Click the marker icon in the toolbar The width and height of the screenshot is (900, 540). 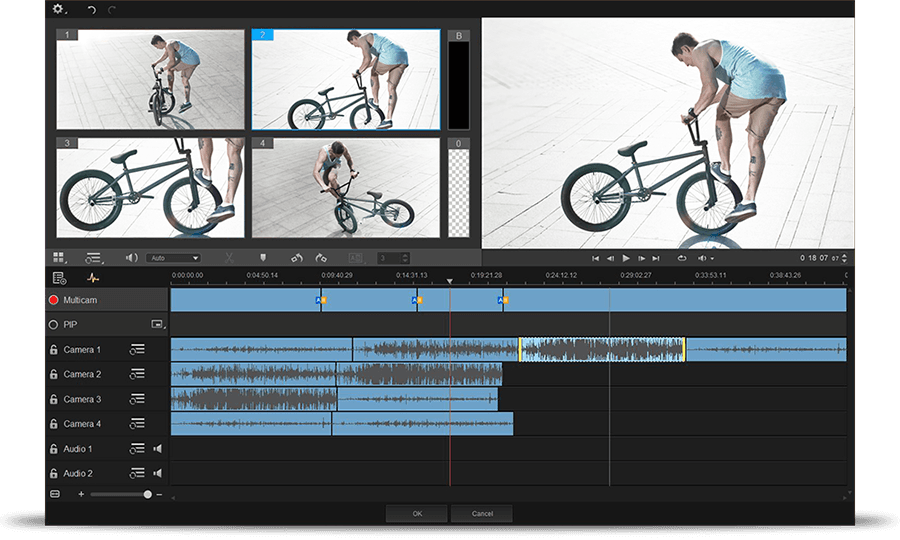262,258
